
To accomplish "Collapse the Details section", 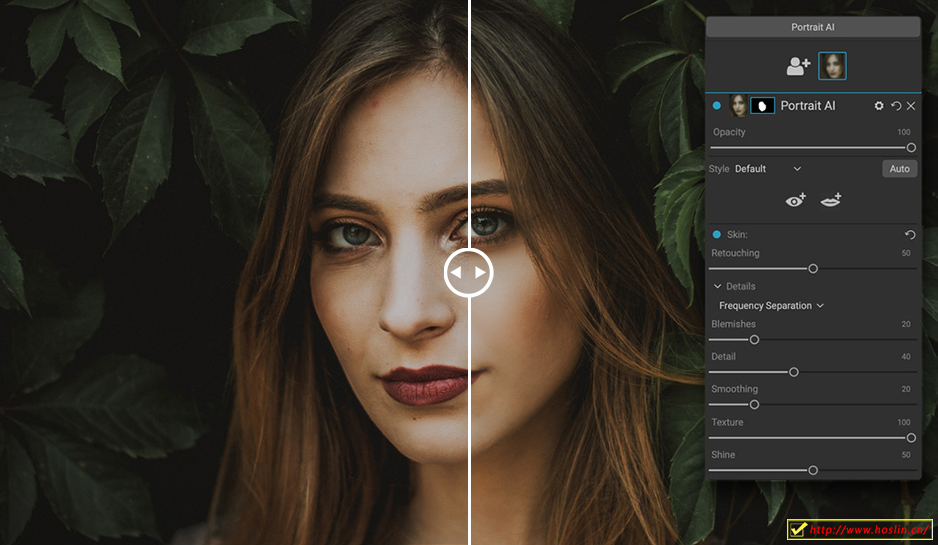I will pos(717,287).
